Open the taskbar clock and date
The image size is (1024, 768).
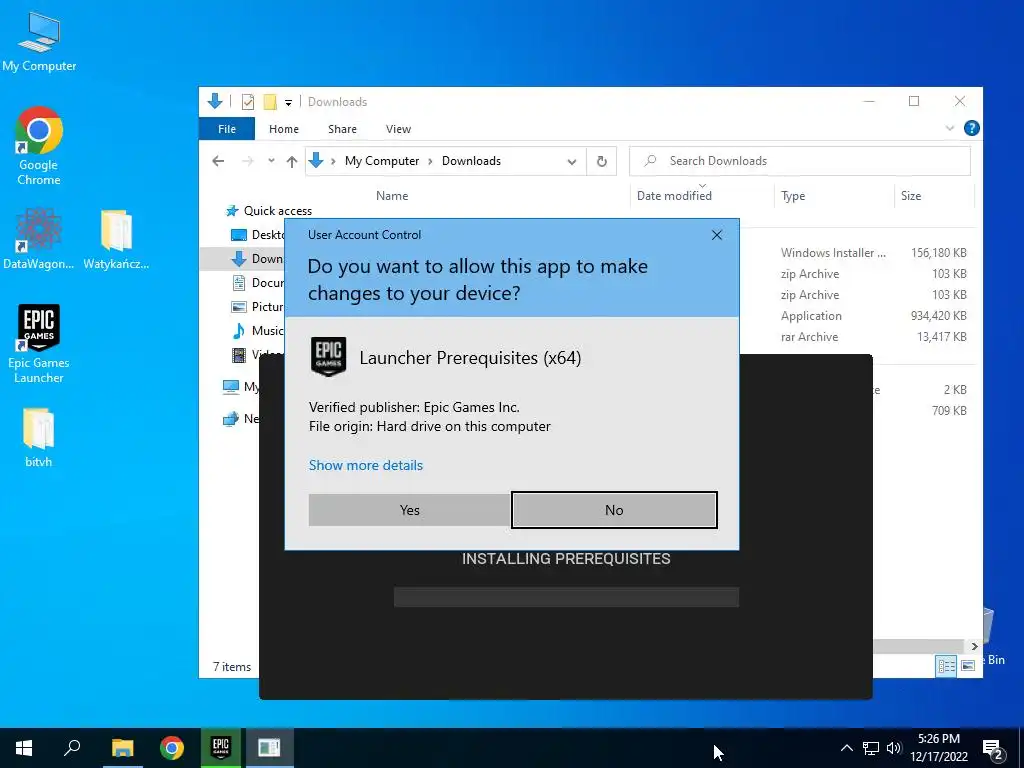938,748
